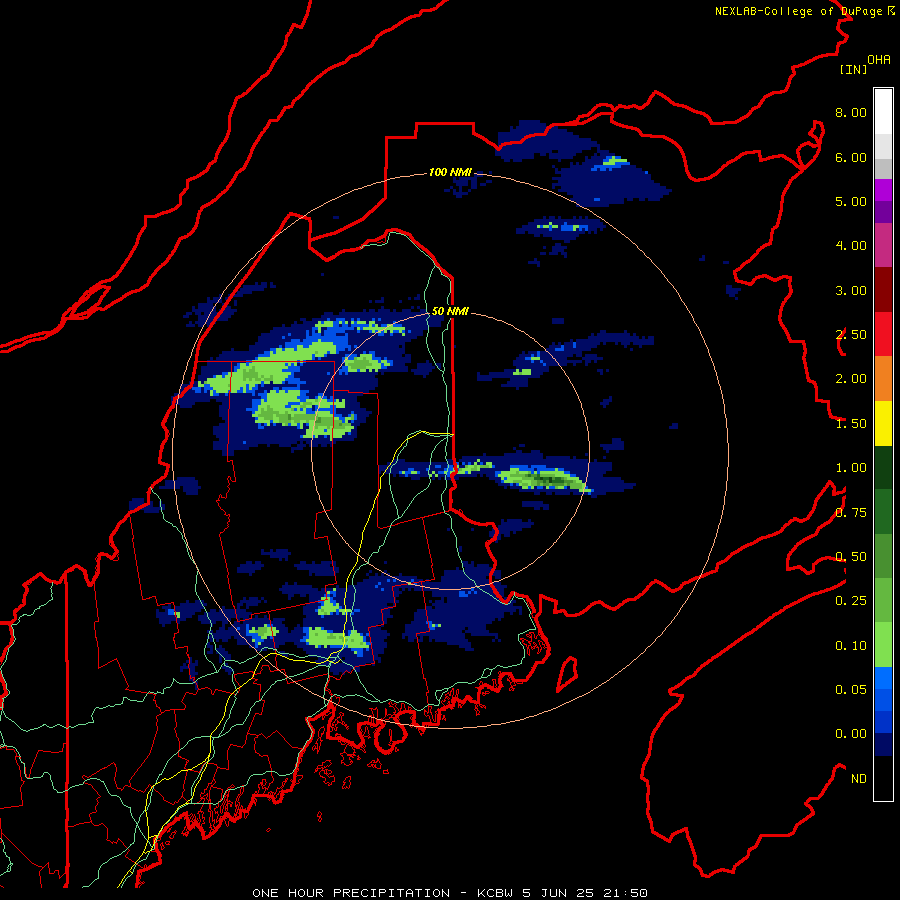Click the [IN] units label
Image resolution: width=900 pixels, height=900 pixels.
[x=853, y=69]
